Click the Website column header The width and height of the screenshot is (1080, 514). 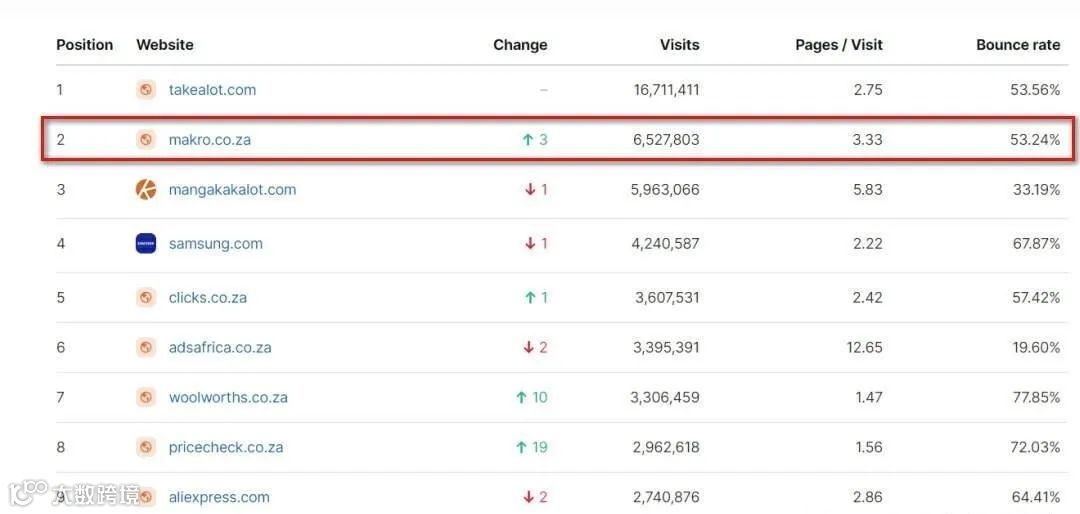tap(165, 45)
